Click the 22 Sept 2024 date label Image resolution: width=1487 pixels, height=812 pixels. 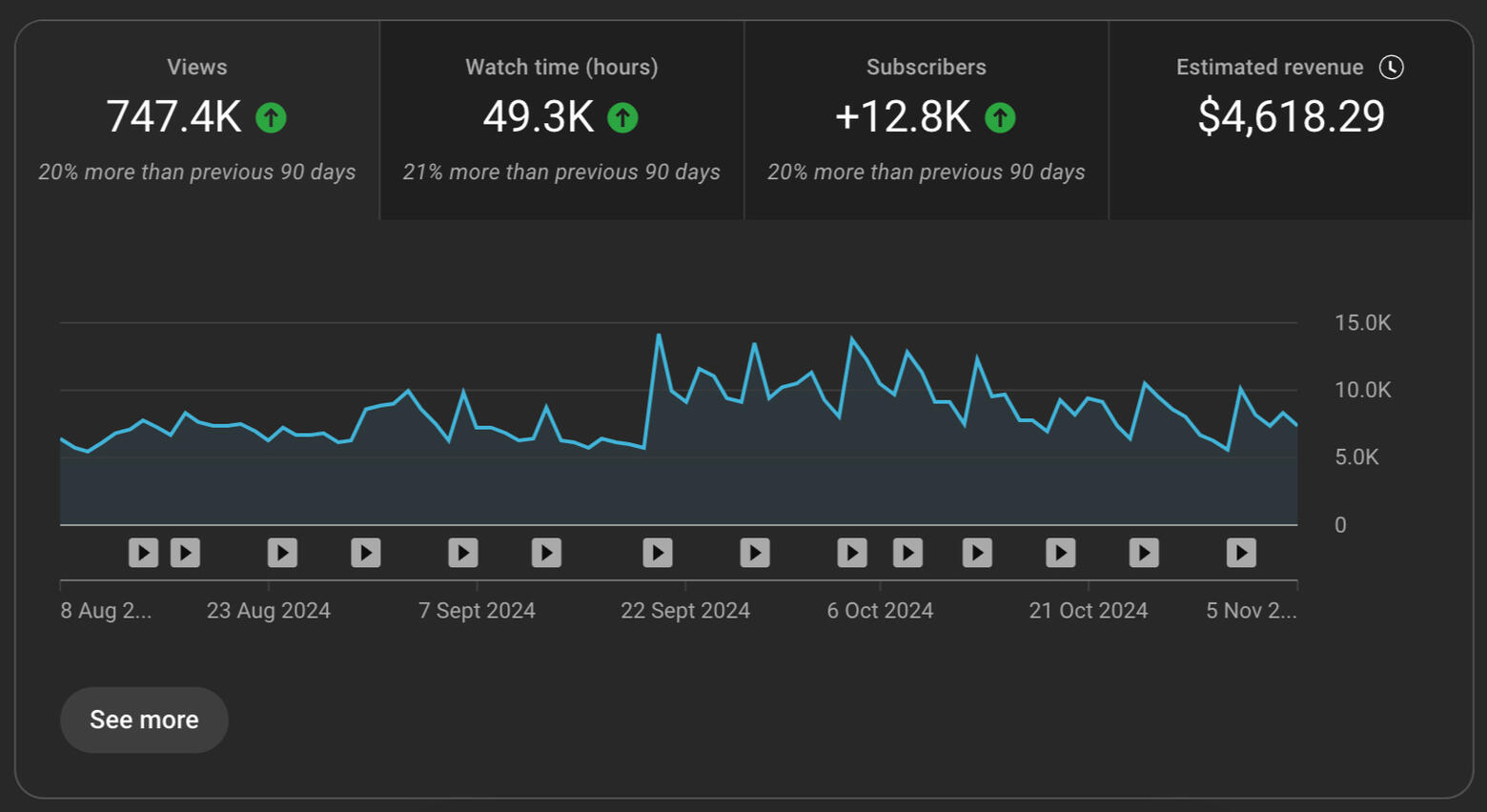coord(684,611)
